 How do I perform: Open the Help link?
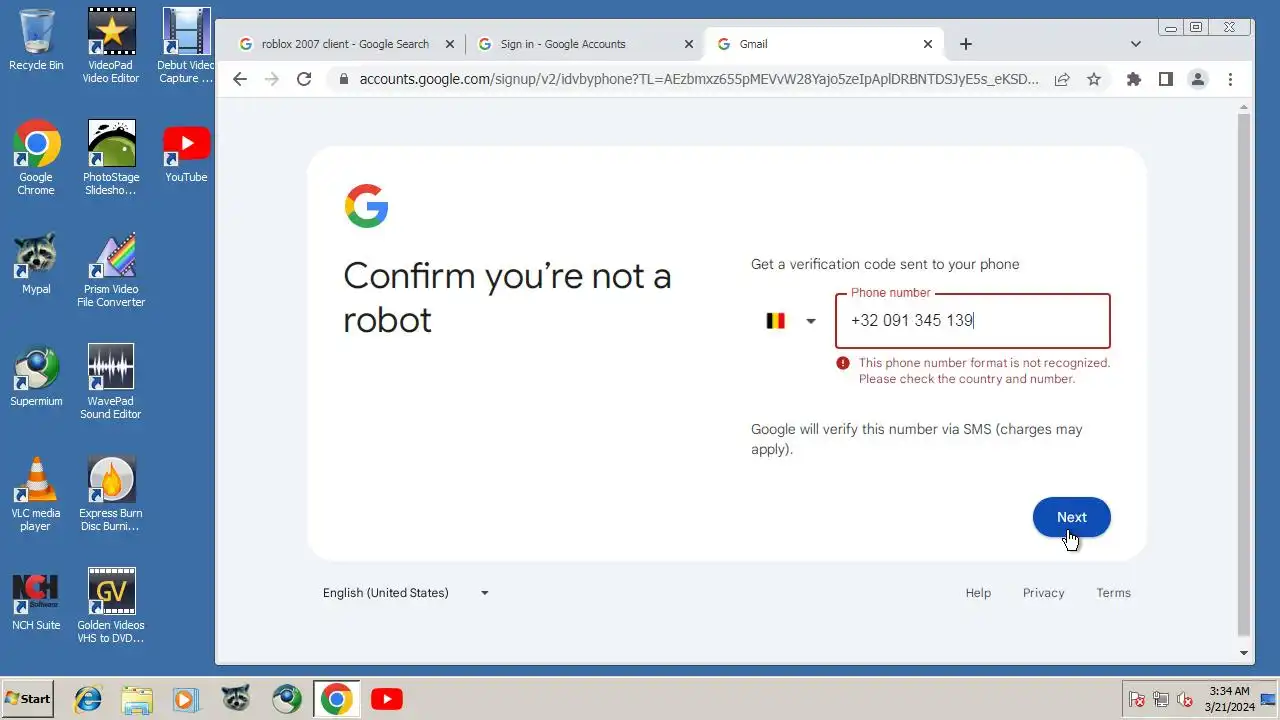[x=978, y=593]
